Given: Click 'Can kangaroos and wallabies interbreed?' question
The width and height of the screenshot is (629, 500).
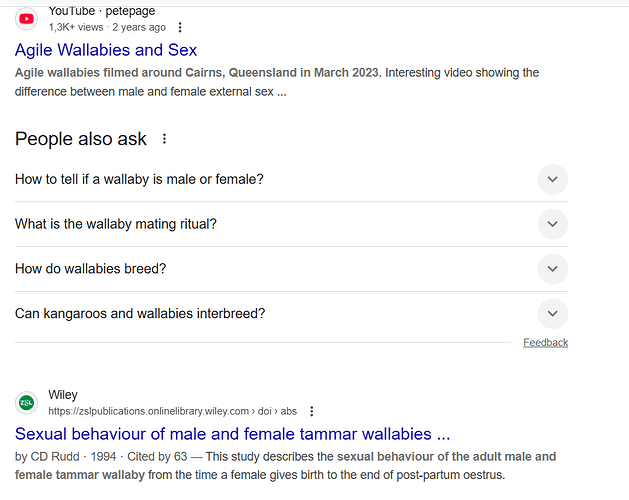Looking at the screenshot, I should click(140, 314).
